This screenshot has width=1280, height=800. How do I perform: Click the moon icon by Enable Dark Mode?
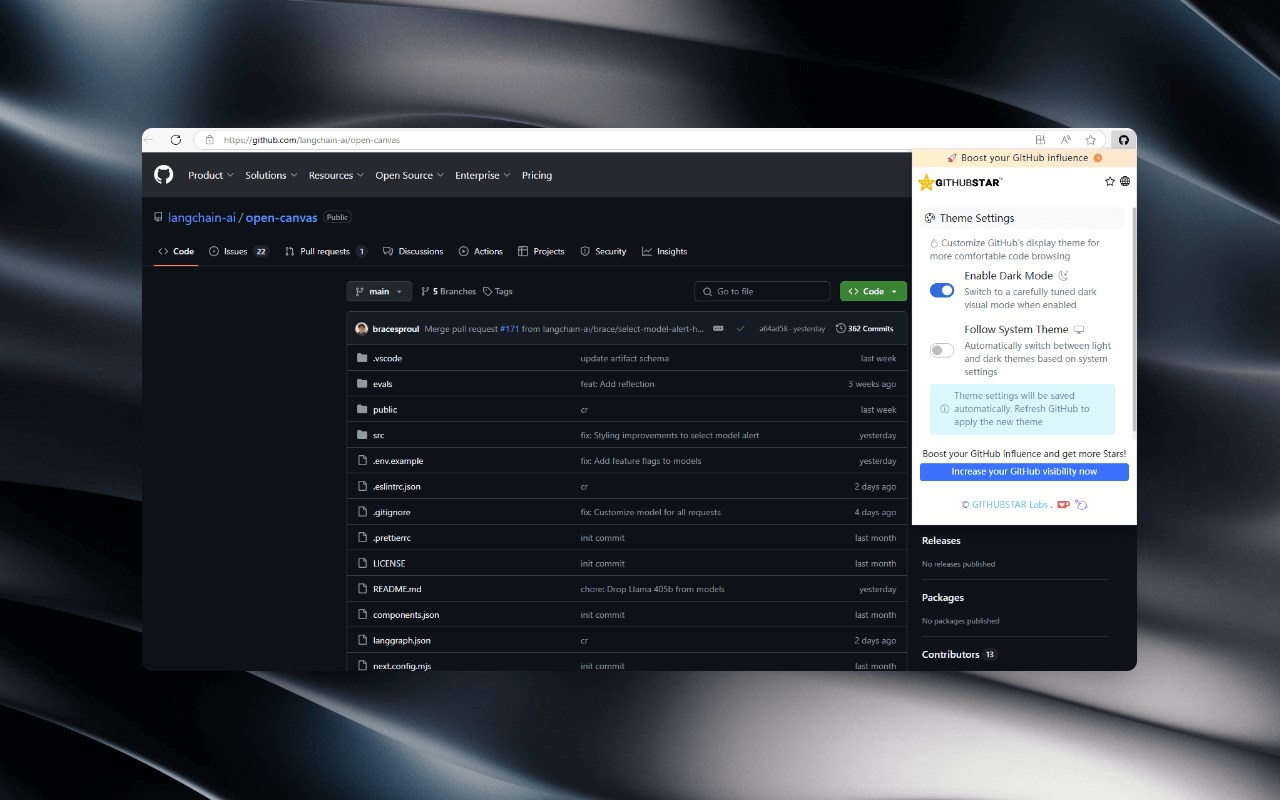[x=1064, y=275]
